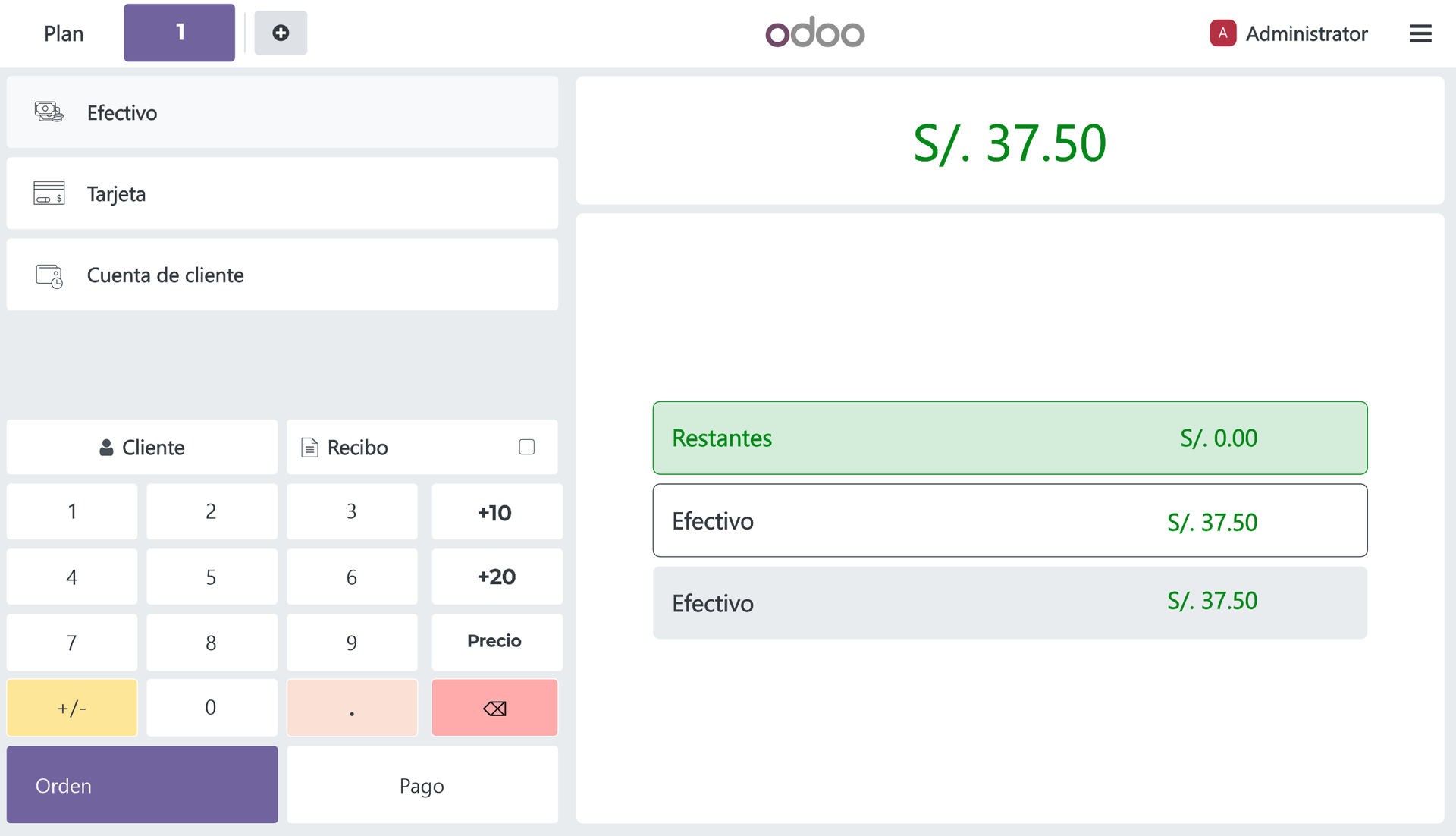Toggle the Recibo checkbox
The width and height of the screenshot is (1456, 836).
[x=527, y=447]
